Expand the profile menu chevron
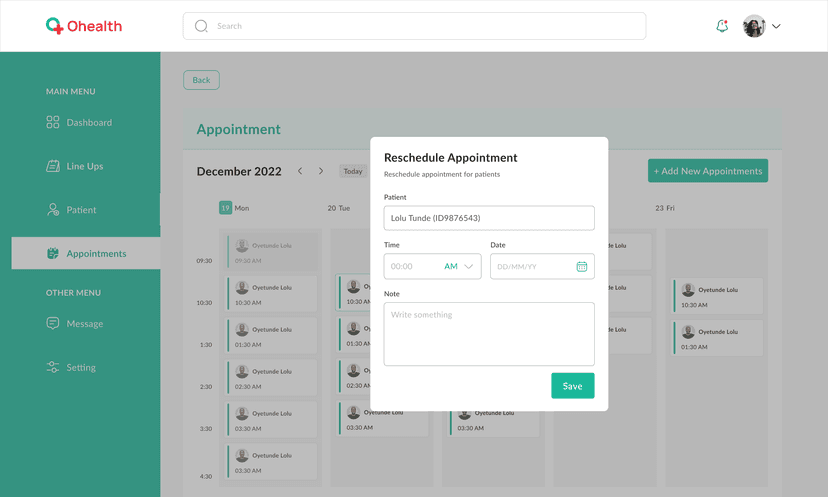This screenshot has height=497, width=828. click(x=776, y=26)
